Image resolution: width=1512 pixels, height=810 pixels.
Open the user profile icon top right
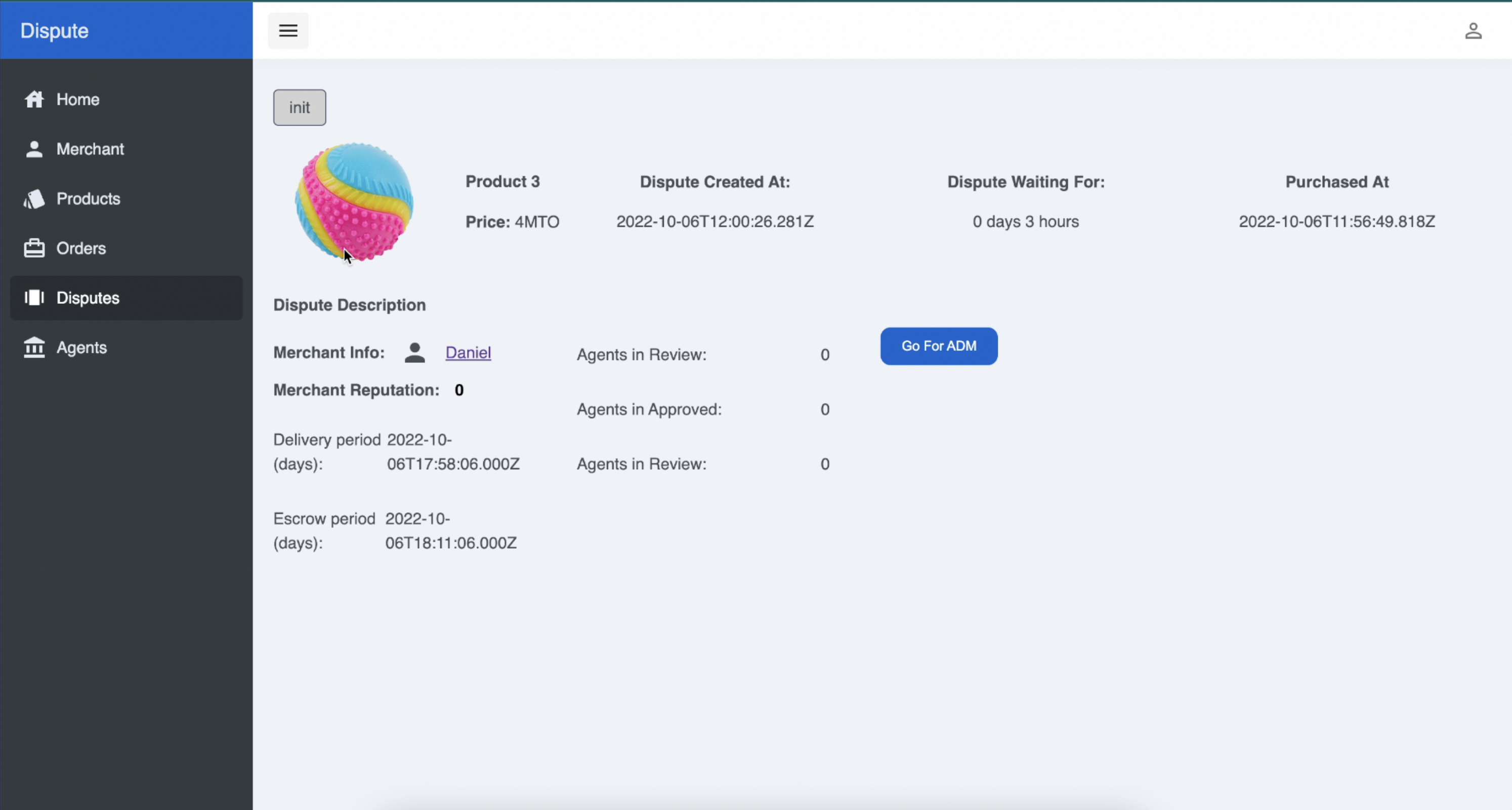coord(1473,30)
